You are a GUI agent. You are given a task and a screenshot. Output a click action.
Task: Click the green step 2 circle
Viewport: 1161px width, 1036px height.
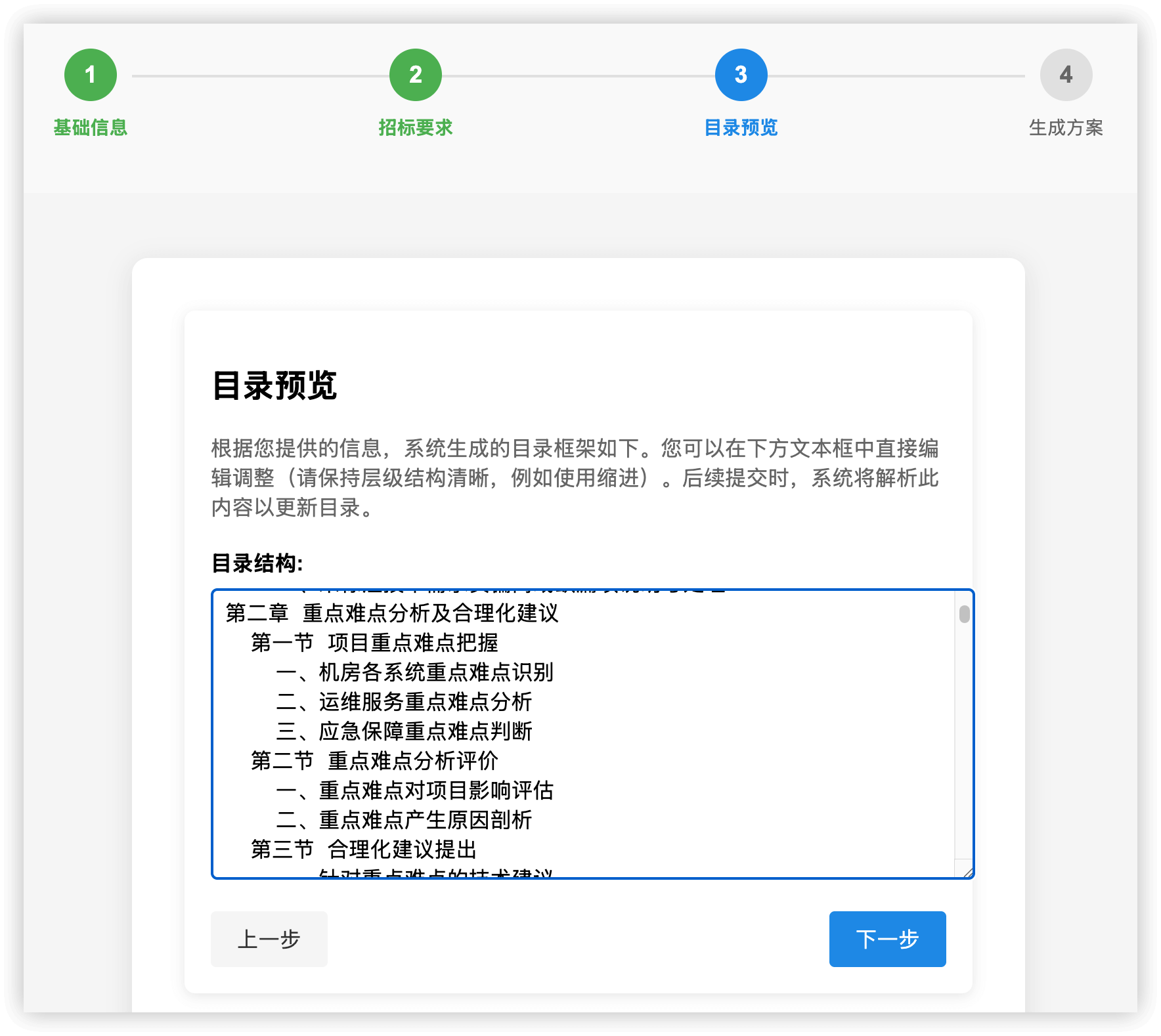(x=416, y=75)
